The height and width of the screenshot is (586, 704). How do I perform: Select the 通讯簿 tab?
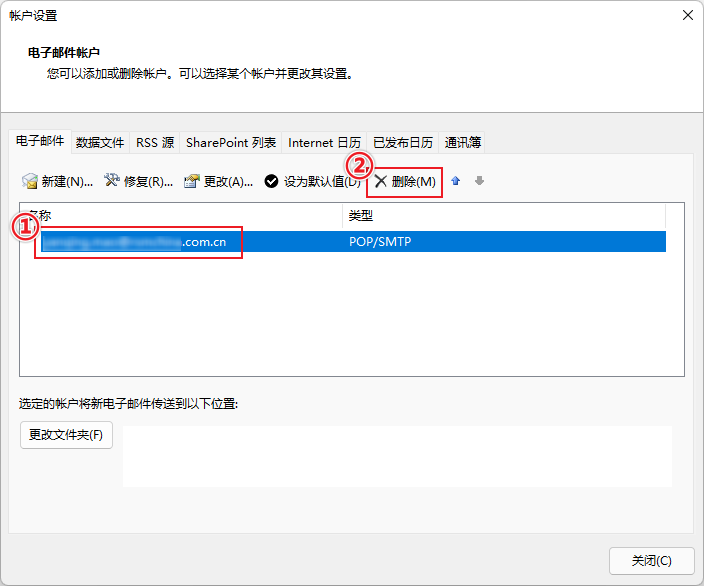[x=463, y=143]
